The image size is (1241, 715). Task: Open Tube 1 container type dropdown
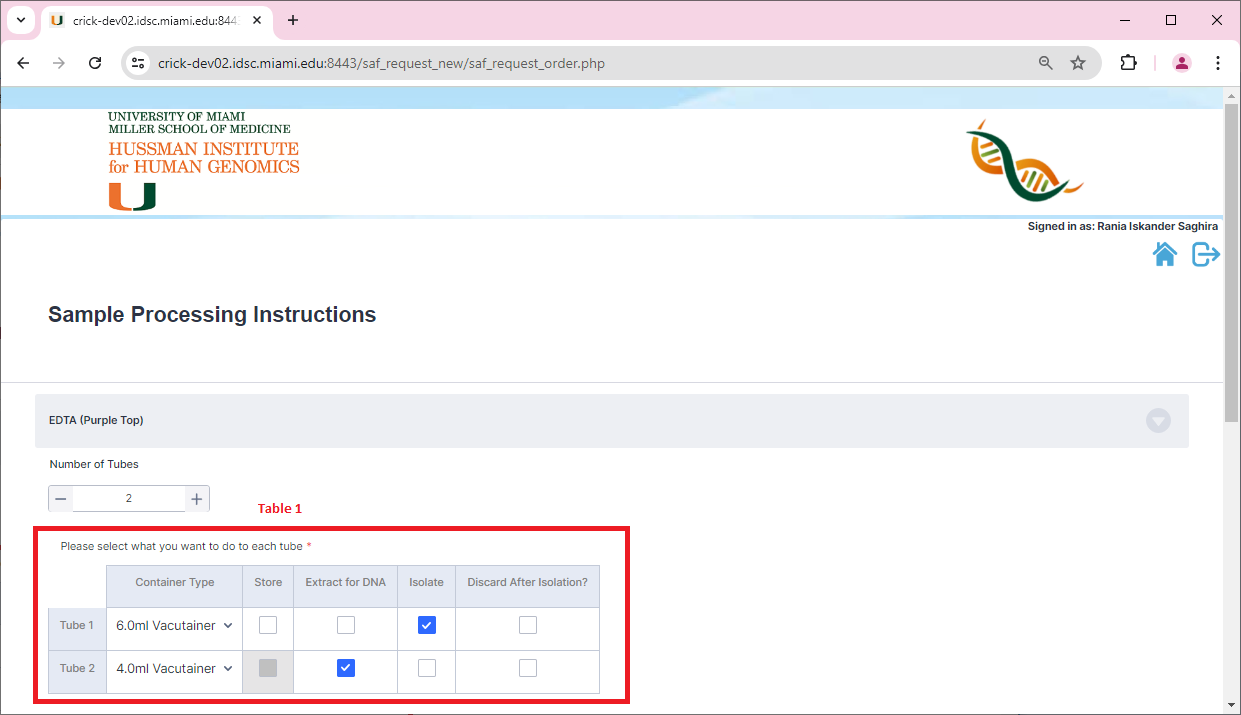tap(174, 625)
